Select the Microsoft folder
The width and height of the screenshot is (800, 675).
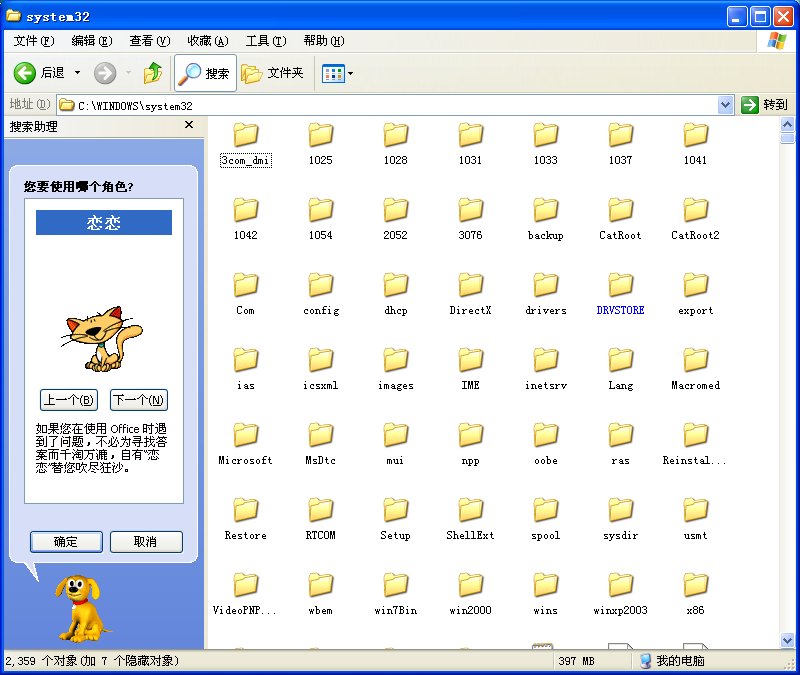(245, 445)
